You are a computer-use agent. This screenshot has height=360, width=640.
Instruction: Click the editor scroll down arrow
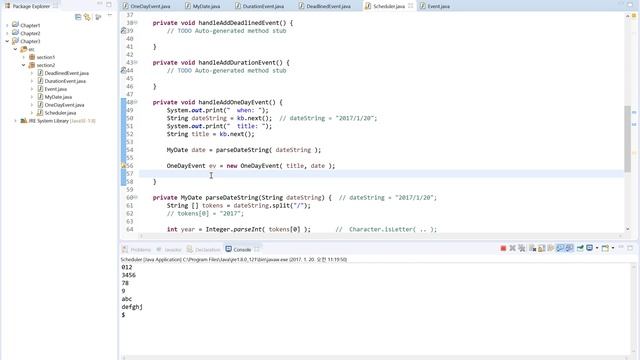[627, 229]
